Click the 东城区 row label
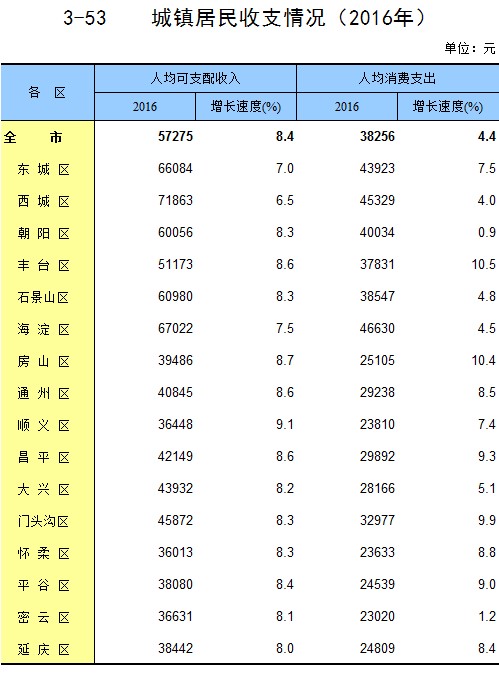The image size is (499, 697). click(x=44, y=169)
